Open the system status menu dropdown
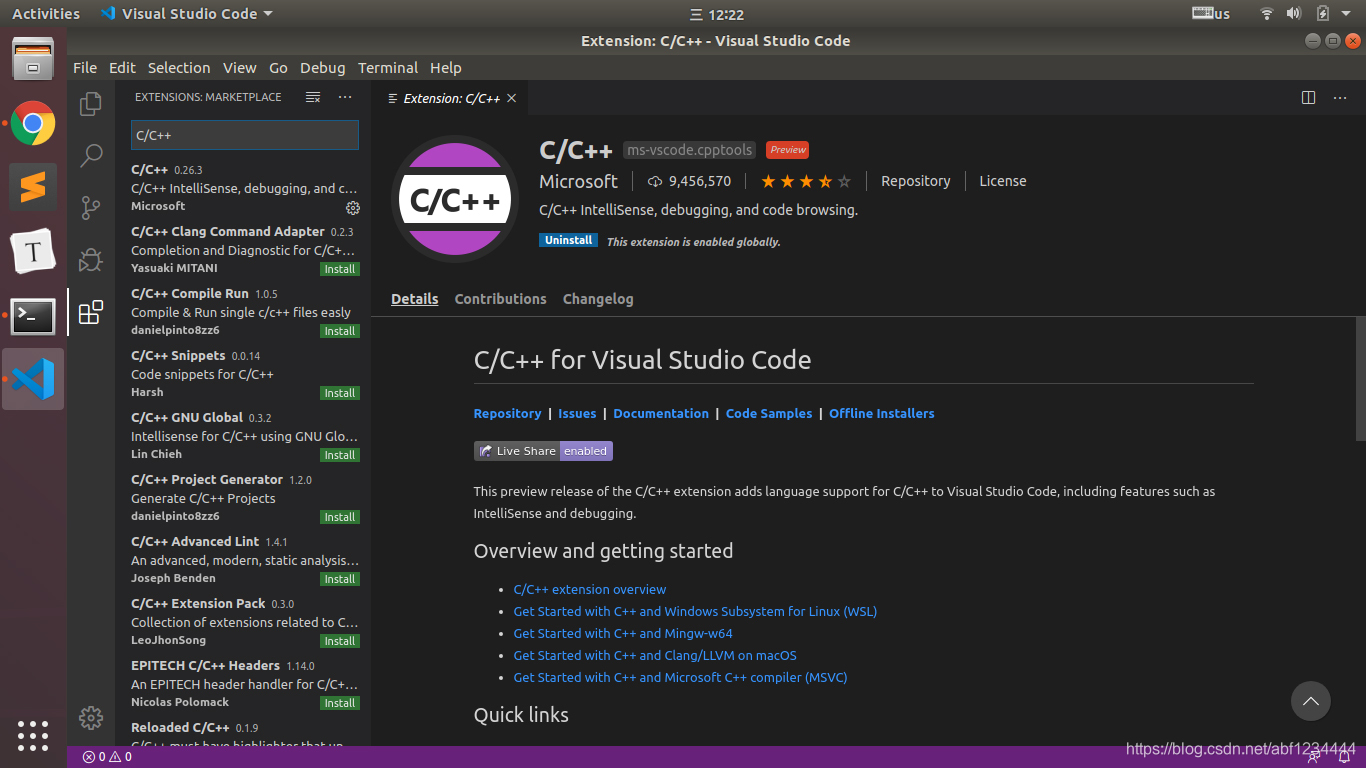 pos(1306,14)
